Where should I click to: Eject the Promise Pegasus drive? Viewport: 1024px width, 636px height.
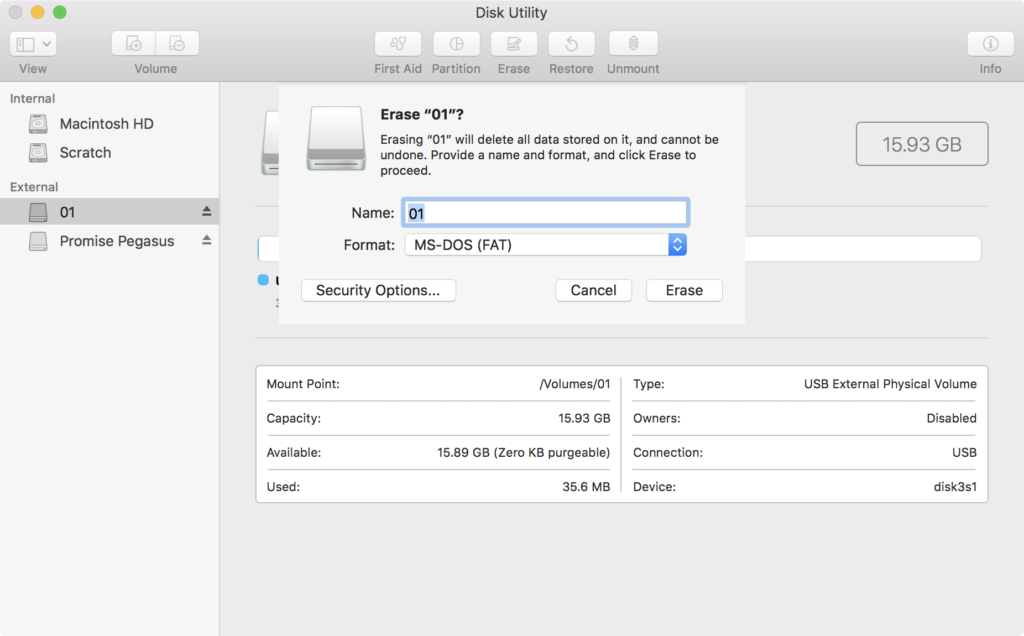click(206, 240)
